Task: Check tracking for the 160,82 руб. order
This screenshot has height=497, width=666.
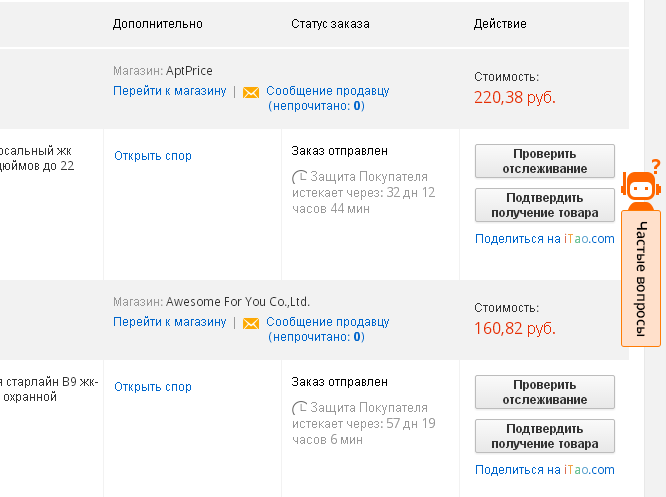Action: coord(545,392)
